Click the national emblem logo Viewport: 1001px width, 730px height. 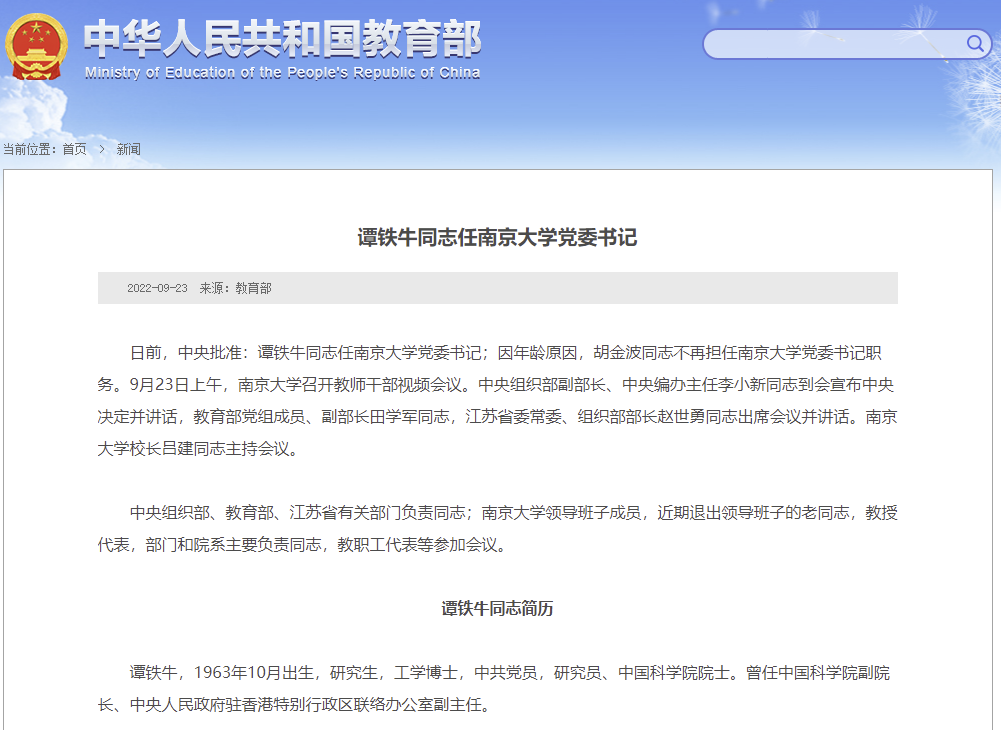36,47
